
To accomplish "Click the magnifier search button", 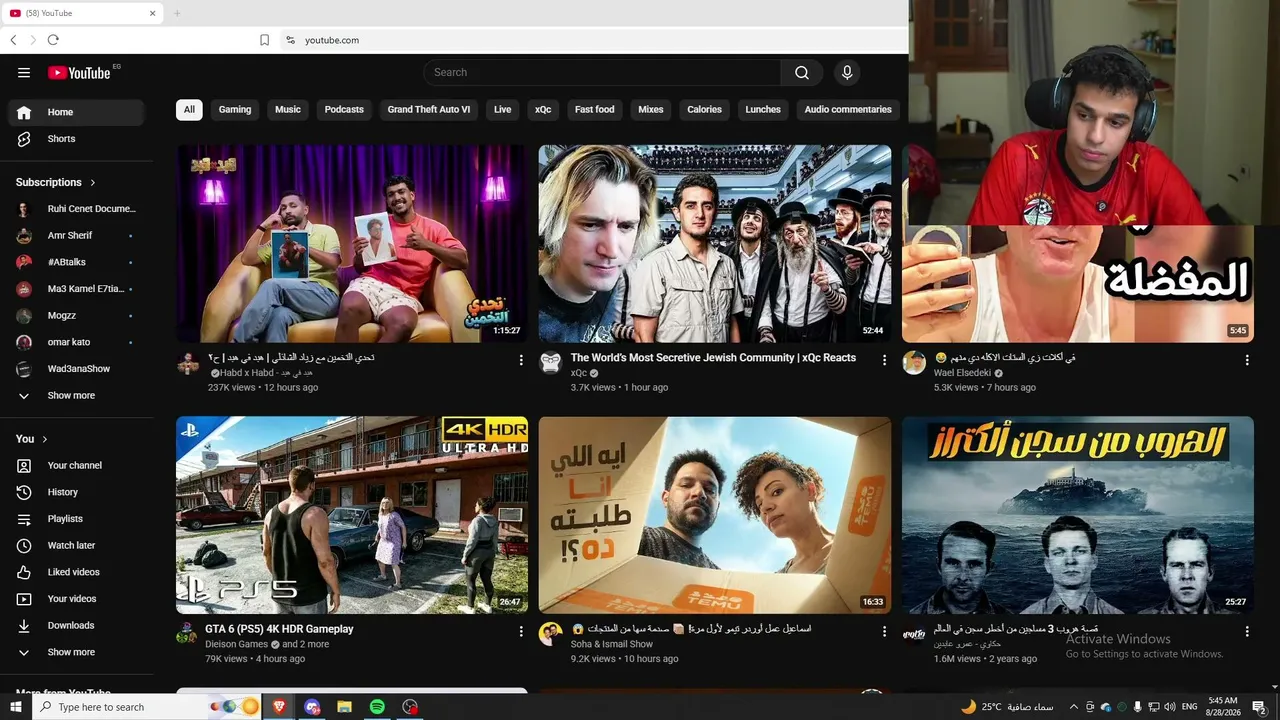I will [802, 72].
